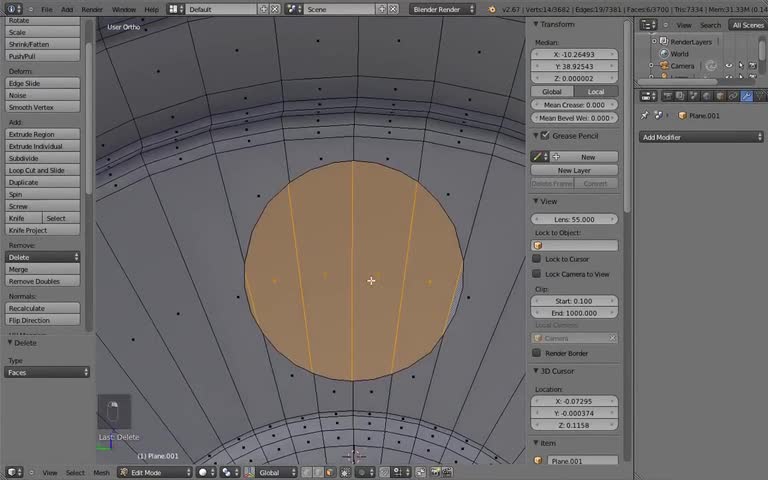Open the Edit Mode selector

point(155,472)
